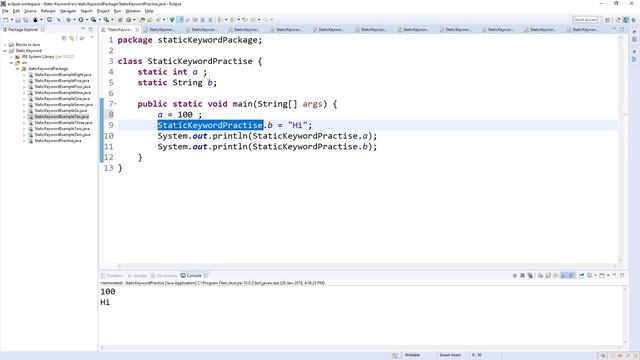Select StaticKeywordExampleOne.java in tree
The image size is (640, 360).
(62, 98)
